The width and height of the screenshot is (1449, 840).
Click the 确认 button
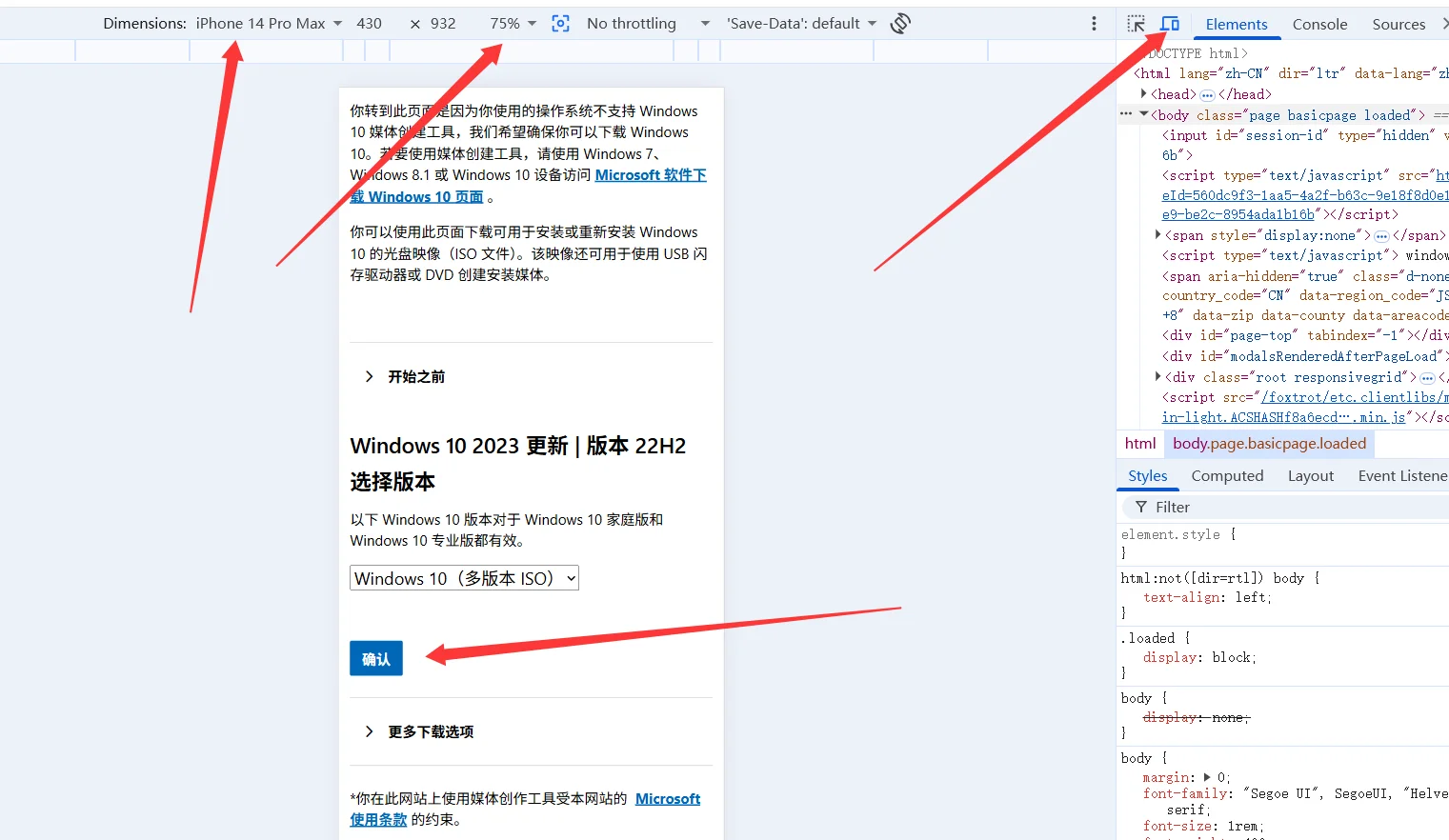376,659
